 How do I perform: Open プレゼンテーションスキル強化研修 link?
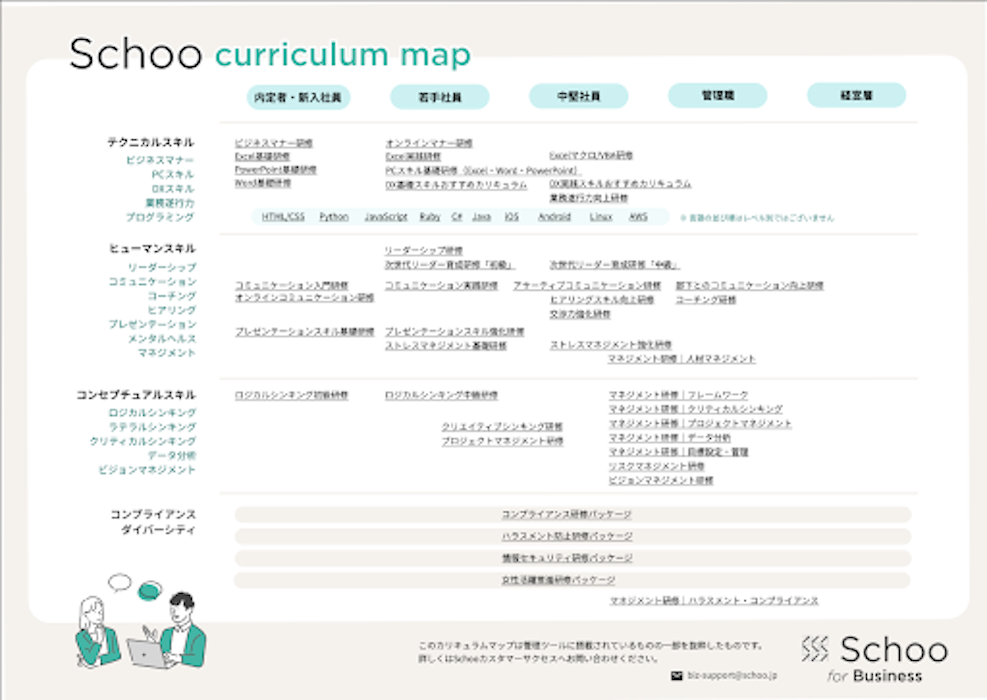tap(454, 332)
